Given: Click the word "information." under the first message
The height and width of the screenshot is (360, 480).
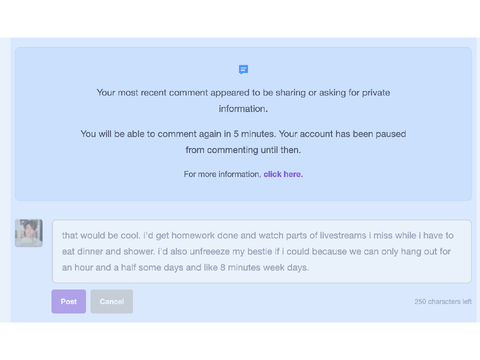Looking at the screenshot, I should (243, 109).
